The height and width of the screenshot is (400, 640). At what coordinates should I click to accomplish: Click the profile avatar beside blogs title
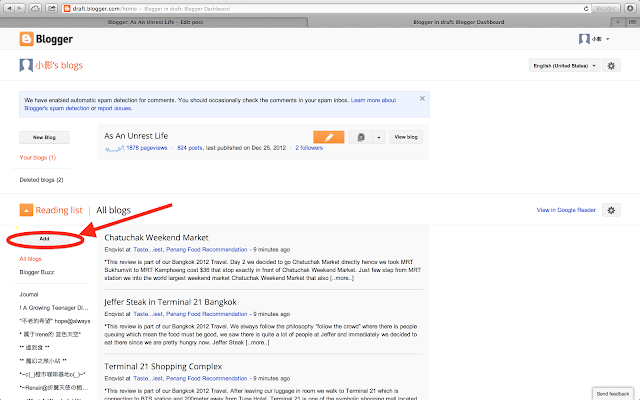26,65
